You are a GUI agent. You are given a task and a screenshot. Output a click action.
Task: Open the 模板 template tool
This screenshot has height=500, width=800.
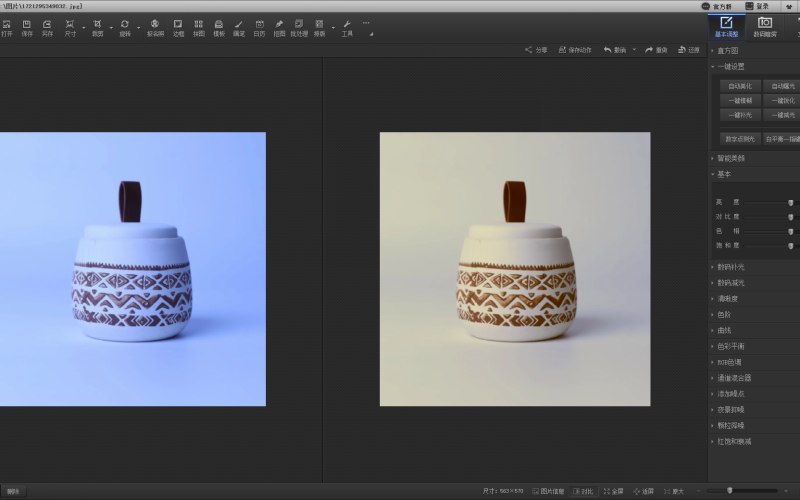[219, 28]
